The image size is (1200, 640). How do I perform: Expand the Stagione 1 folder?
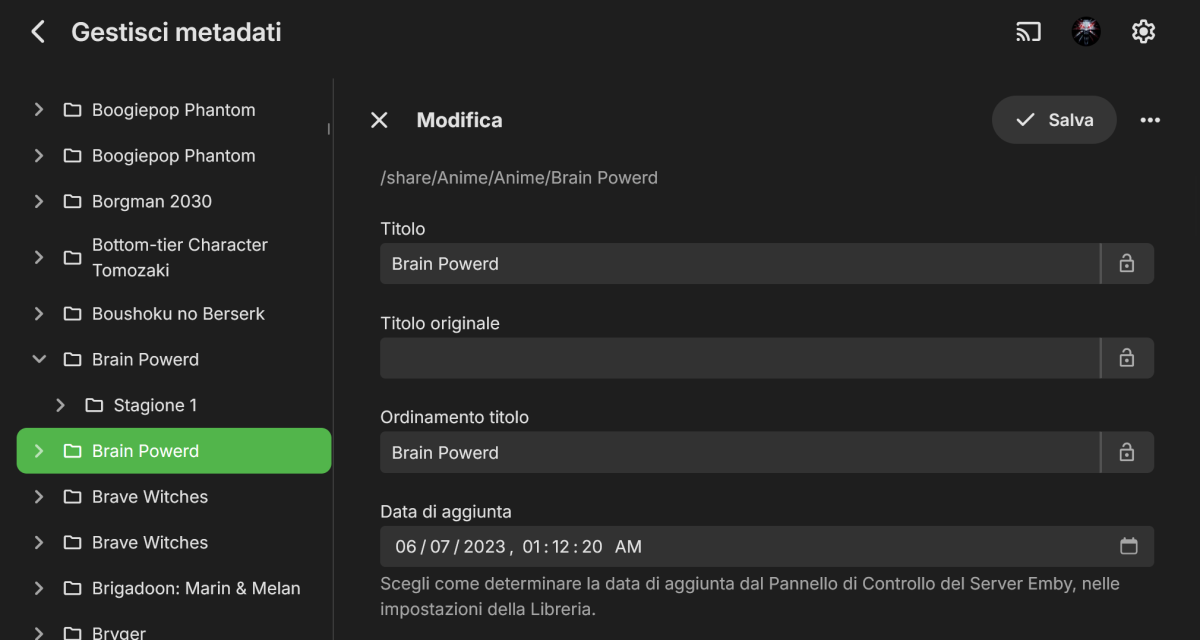pos(61,405)
